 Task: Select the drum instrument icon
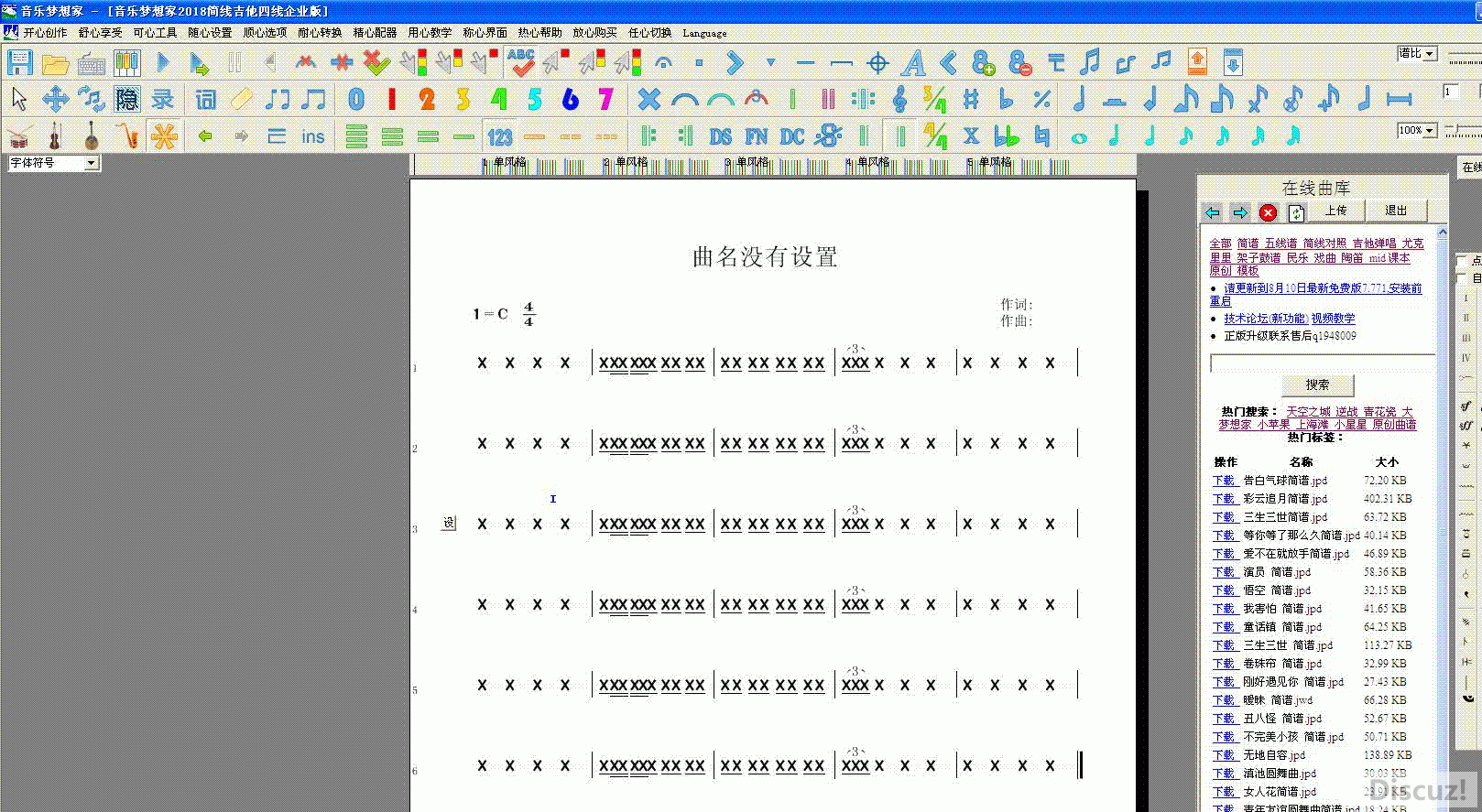pyautogui.click(x=19, y=136)
